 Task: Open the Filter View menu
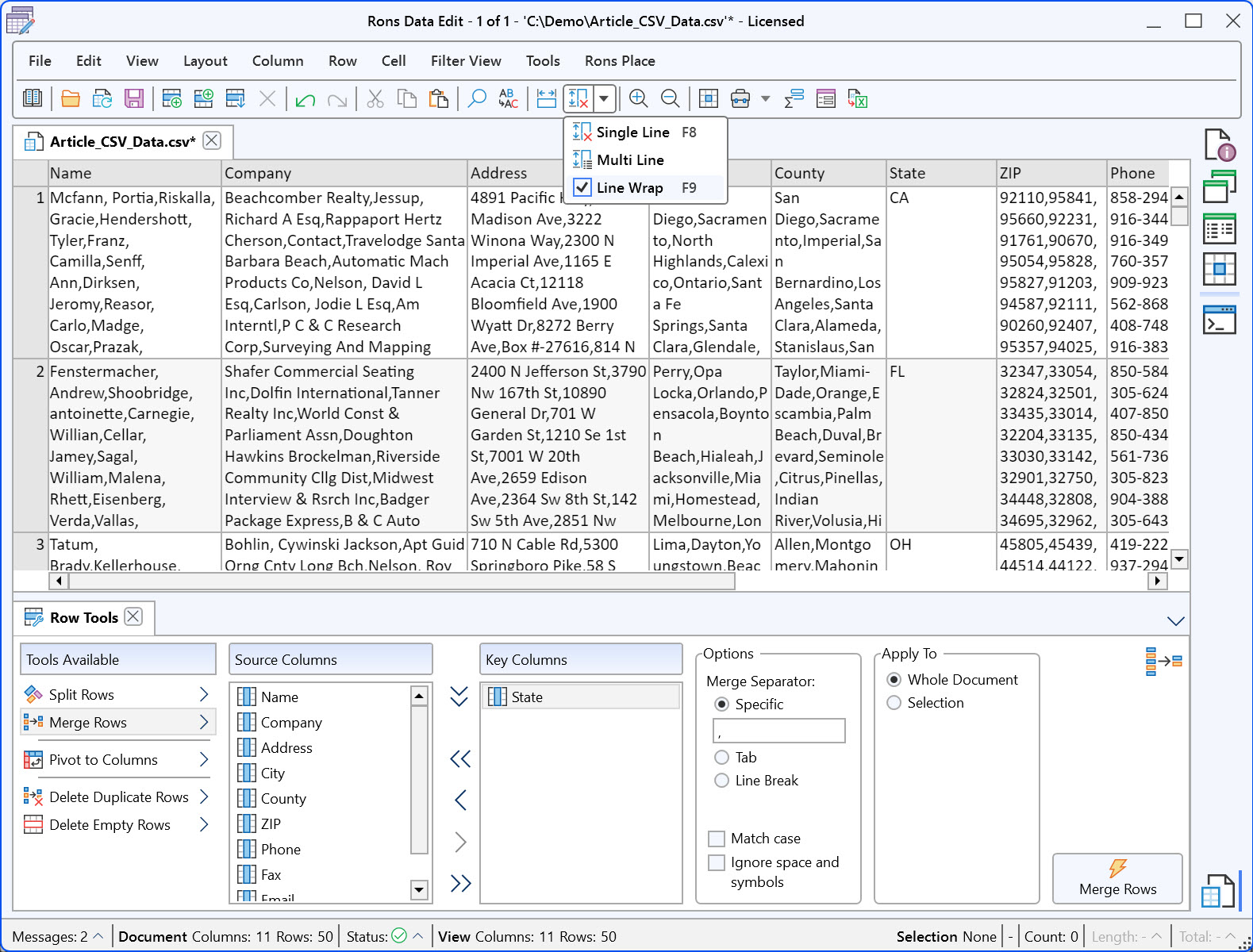[466, 61]
